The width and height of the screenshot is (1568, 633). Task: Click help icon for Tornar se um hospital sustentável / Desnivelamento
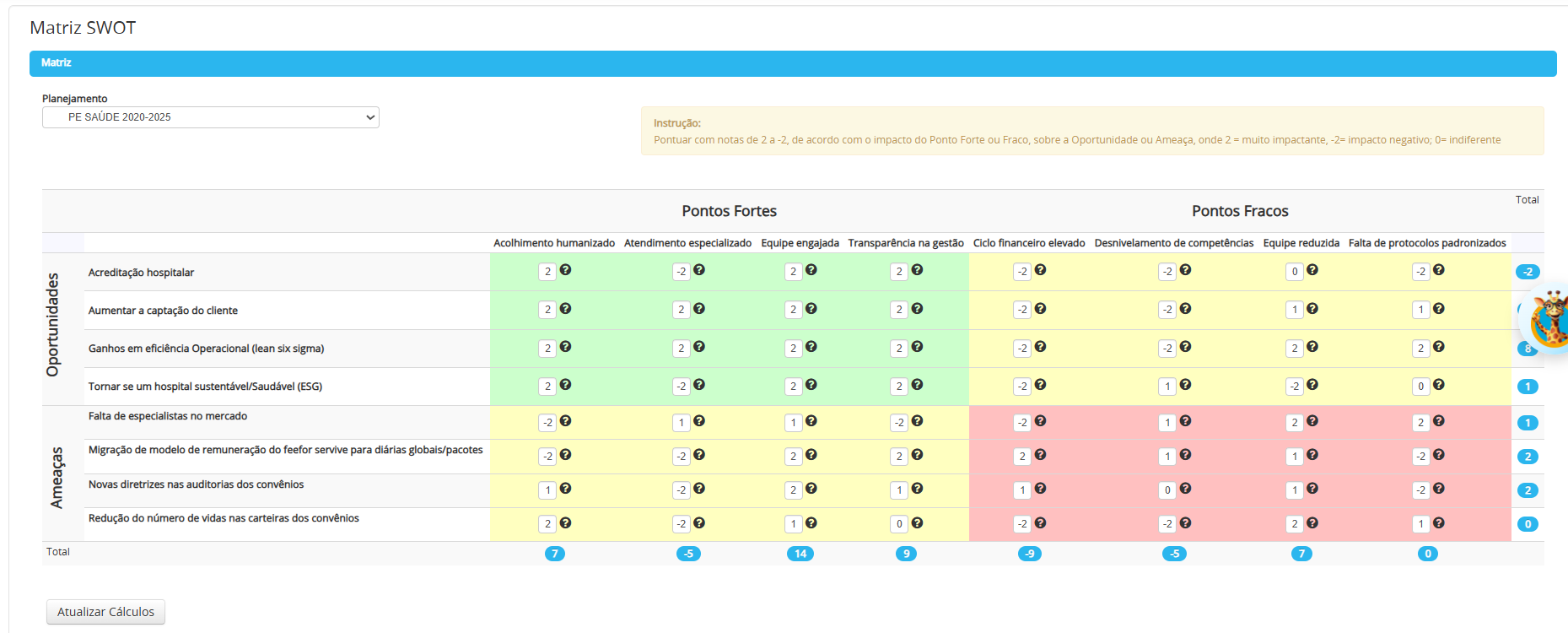(x=1185, y=385)
